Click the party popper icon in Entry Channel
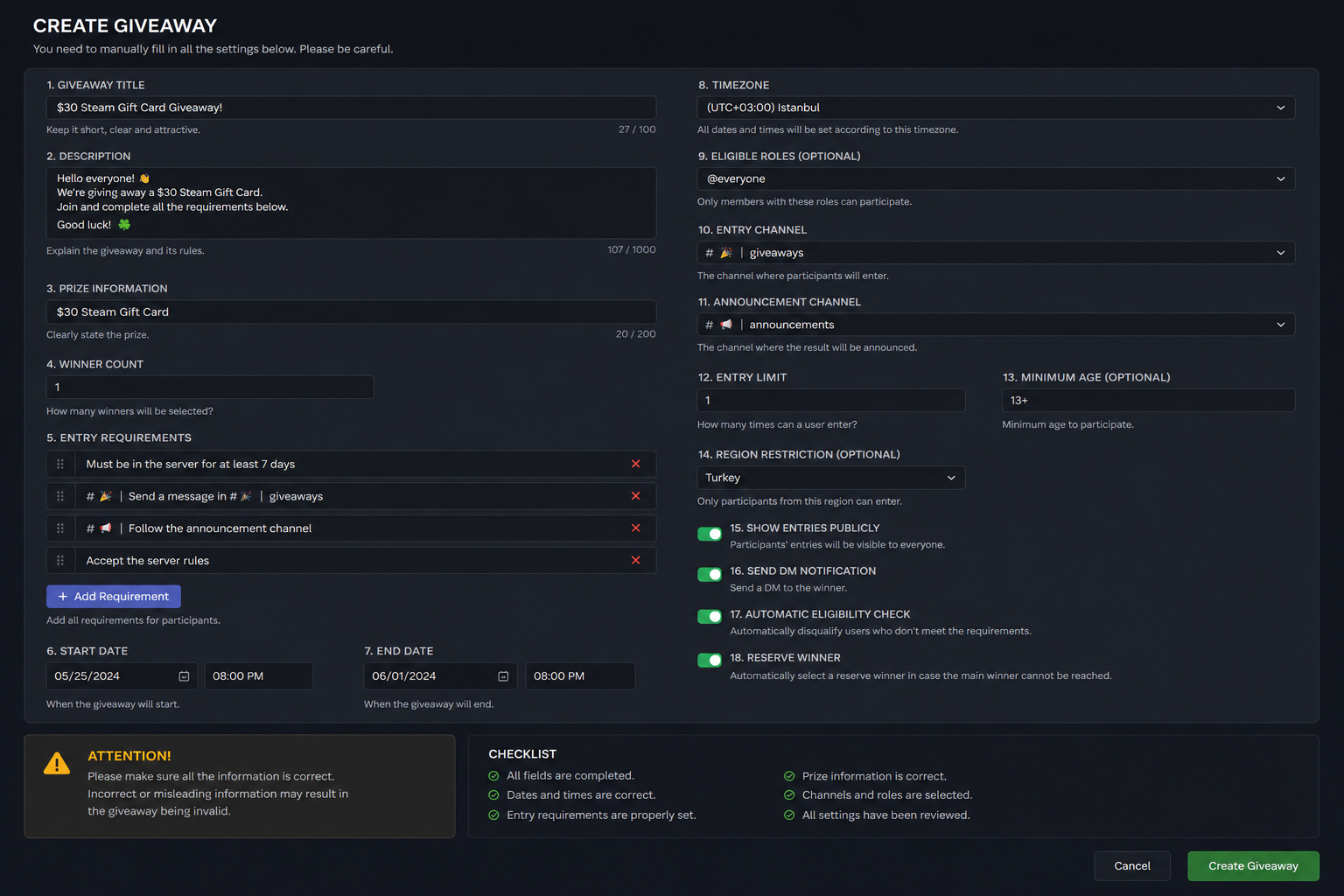Image resolution: width=1344 pixels, height=896 pixels. tap(726, 253)
